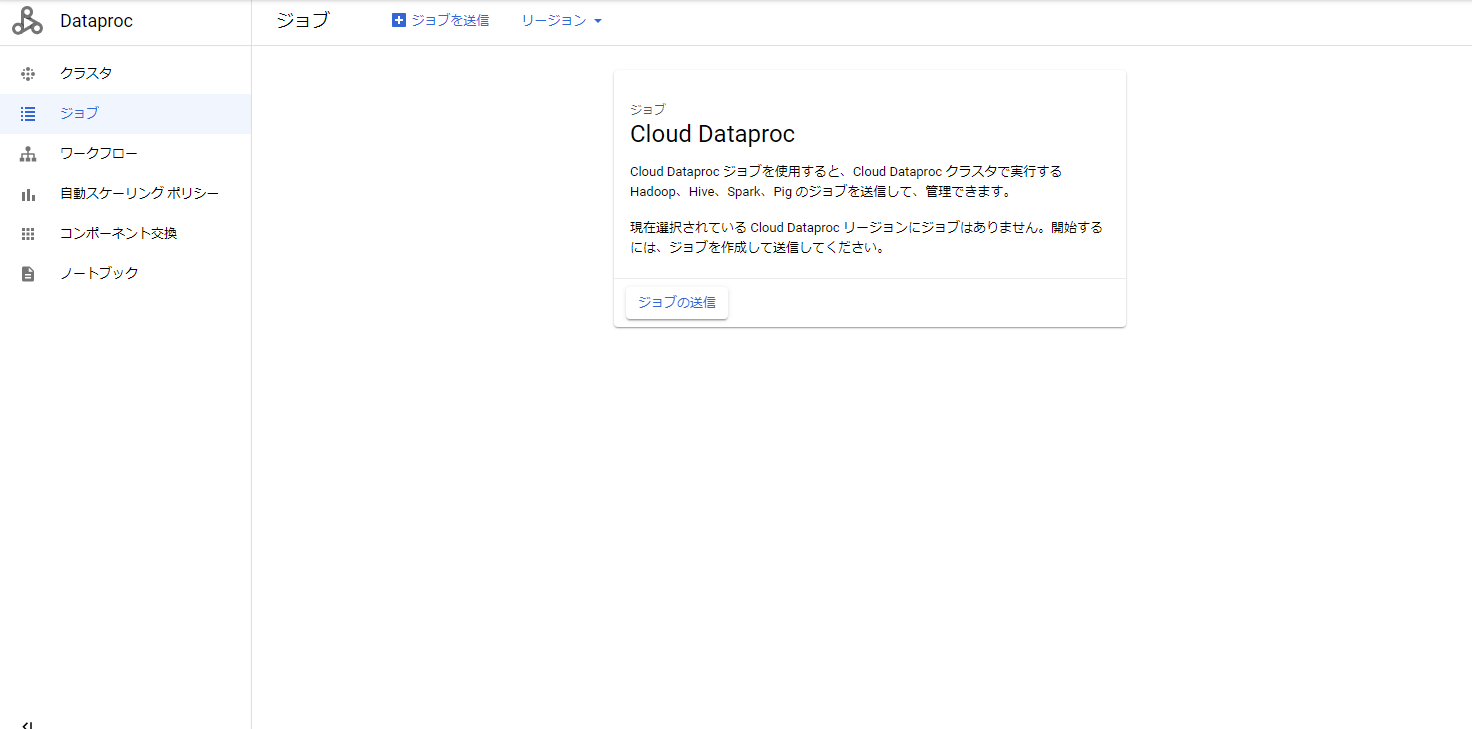Click the Dataproc product logo icon
Viewport: 1472px width, 729px height.
pos(28,21)
